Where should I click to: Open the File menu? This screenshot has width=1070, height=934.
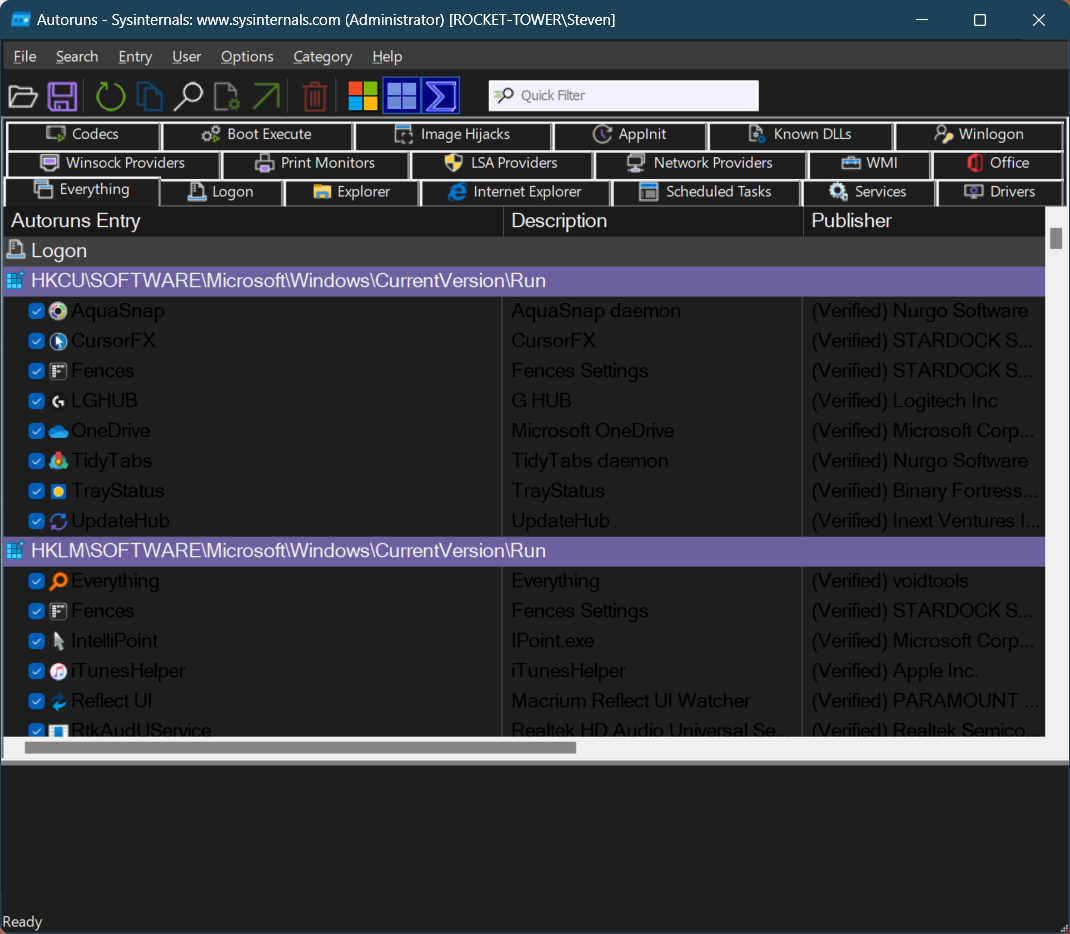pos(25,57)
